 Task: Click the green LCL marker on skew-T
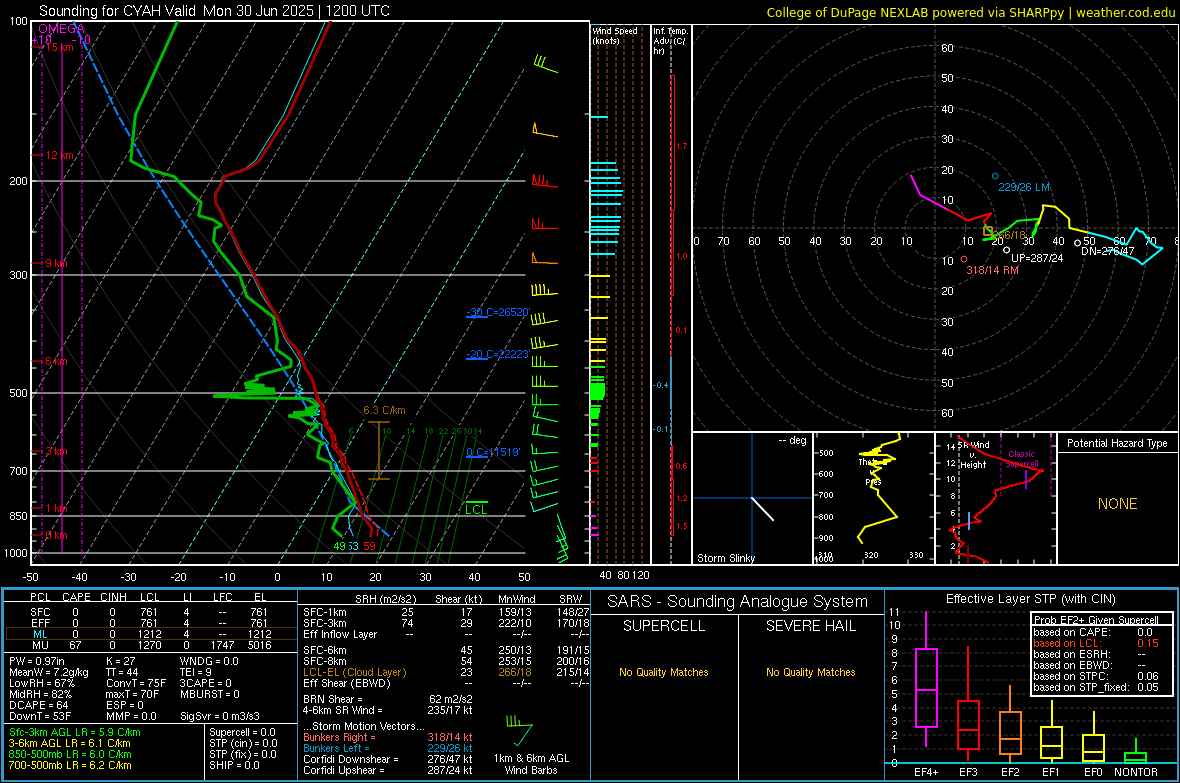[x=476, y=509]
